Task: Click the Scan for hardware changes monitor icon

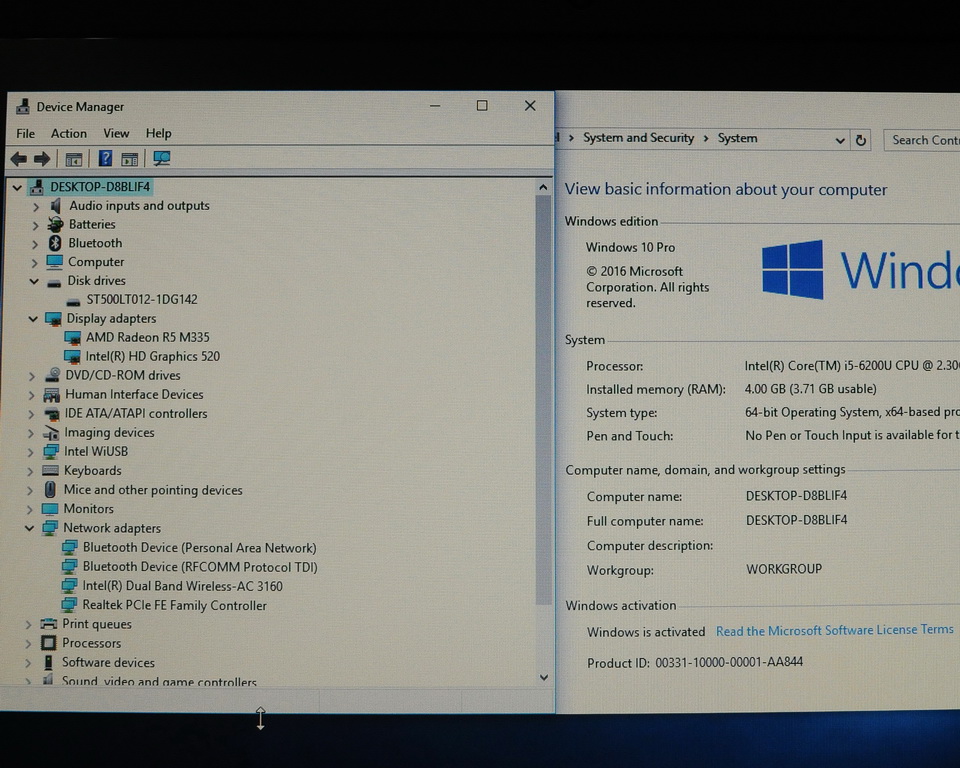Action: [162, 159]
